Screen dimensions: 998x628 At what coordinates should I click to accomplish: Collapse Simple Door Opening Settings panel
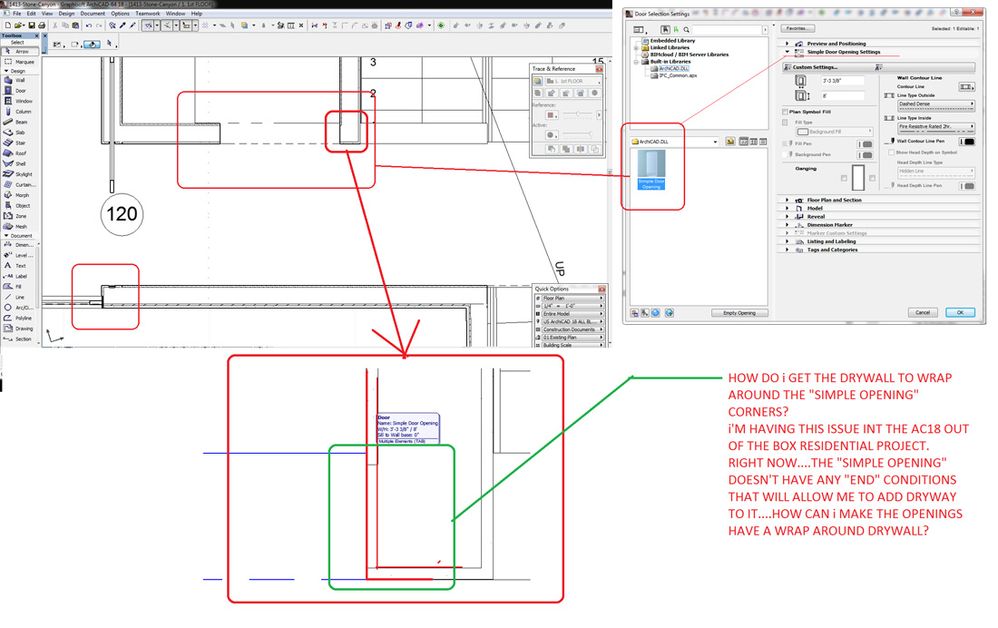(x=787, y=52)
